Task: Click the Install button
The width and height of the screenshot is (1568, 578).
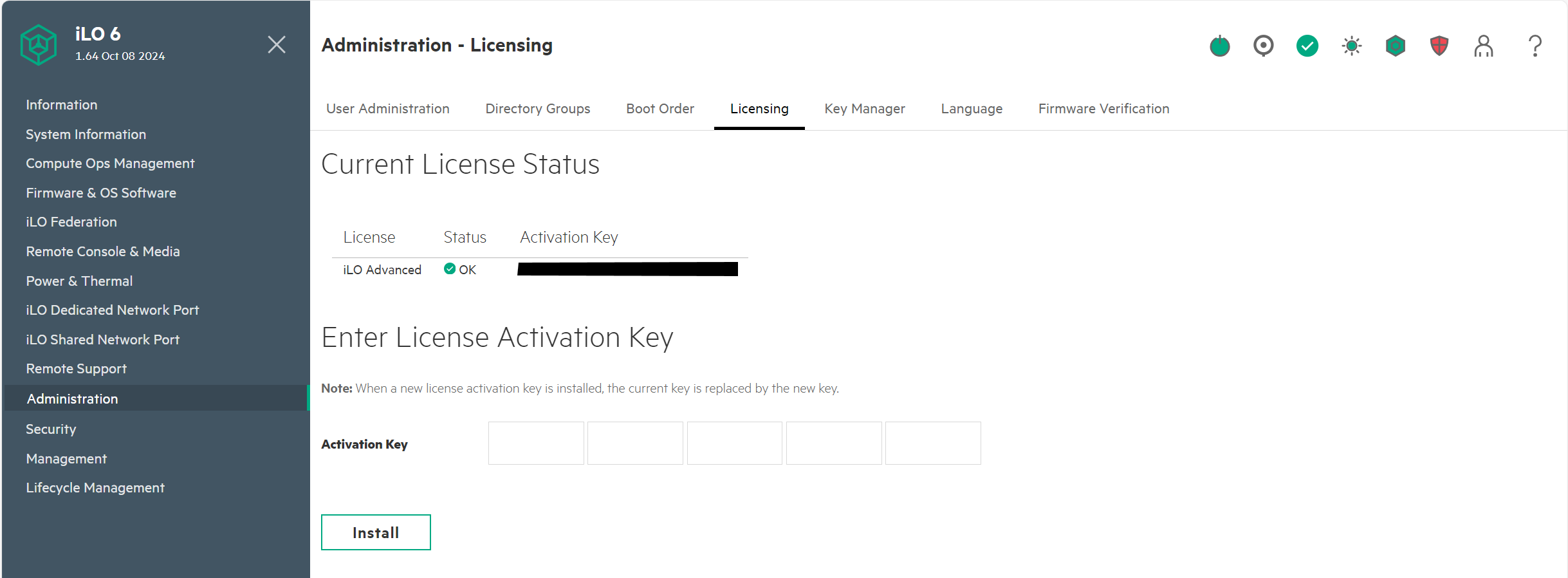Action: point(376,532)
